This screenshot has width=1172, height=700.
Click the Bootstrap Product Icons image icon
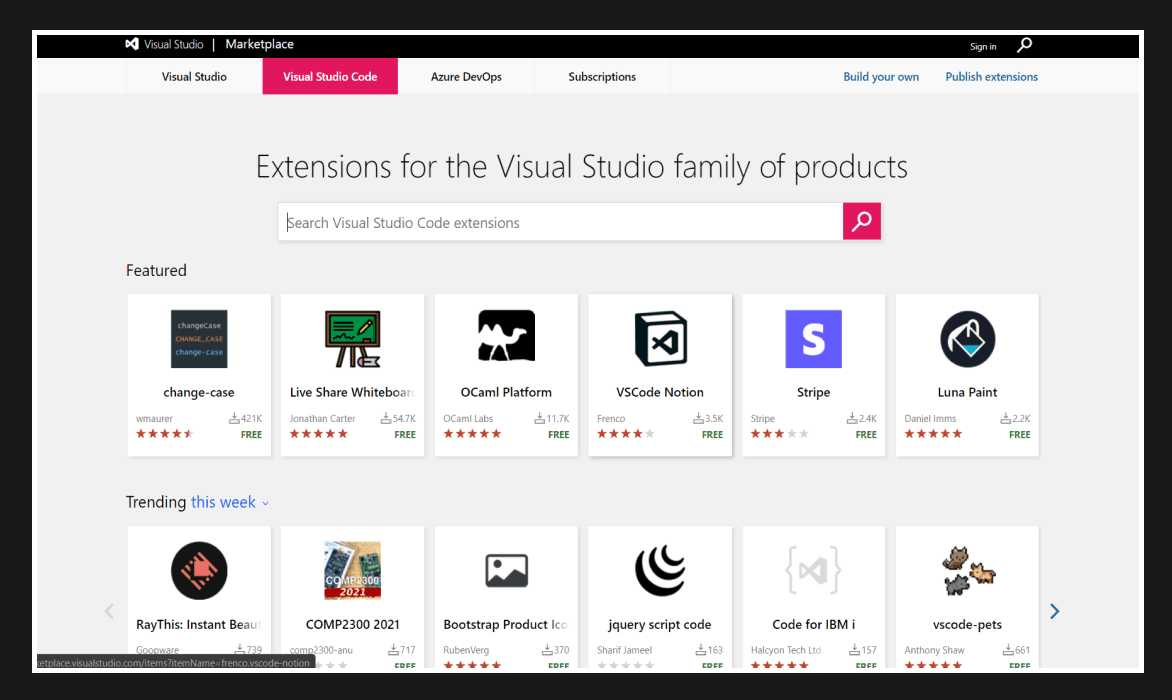(505, 570)
